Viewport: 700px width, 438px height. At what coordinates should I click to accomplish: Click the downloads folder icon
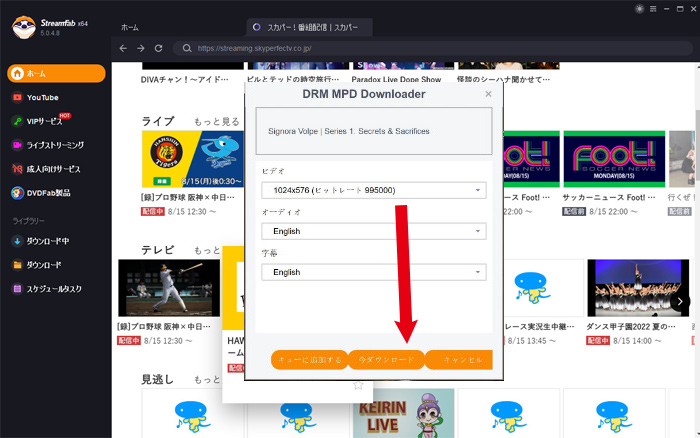pos(17,265)
